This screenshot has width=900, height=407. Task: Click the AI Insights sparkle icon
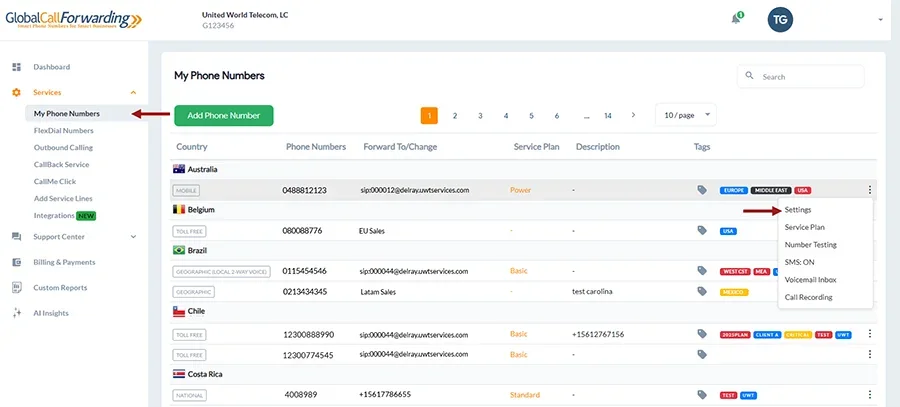coord(16,313)
